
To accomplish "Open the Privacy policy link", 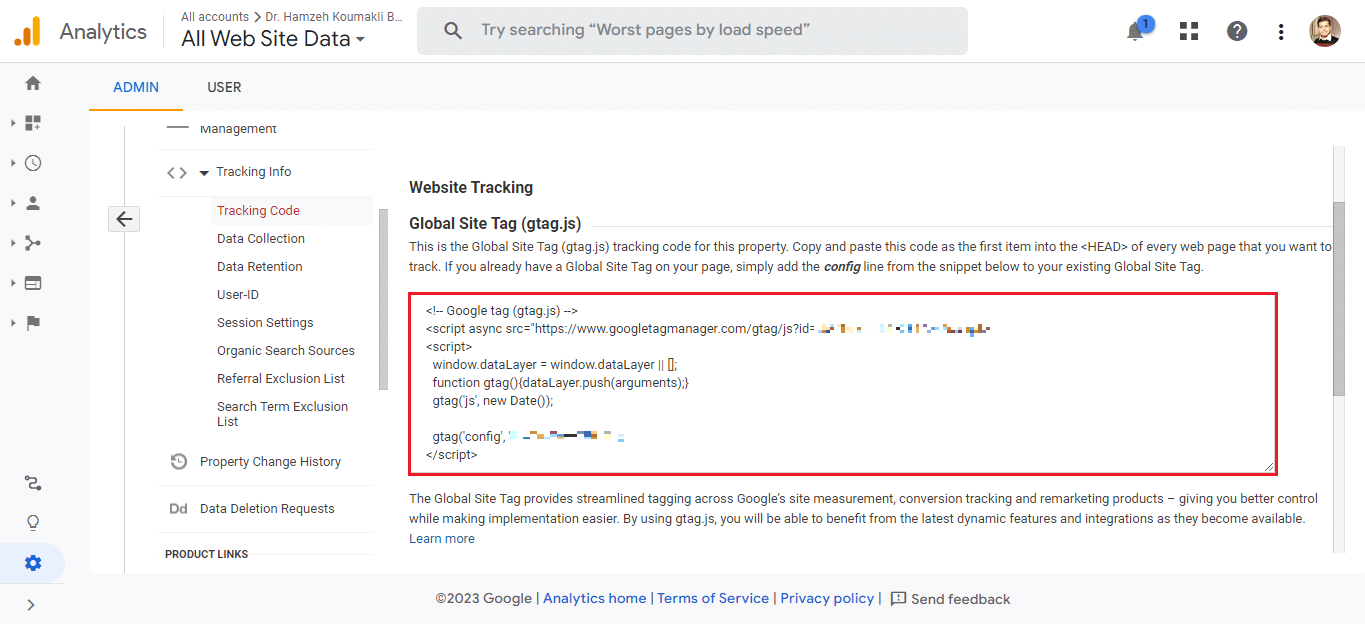I will point(827,598).
